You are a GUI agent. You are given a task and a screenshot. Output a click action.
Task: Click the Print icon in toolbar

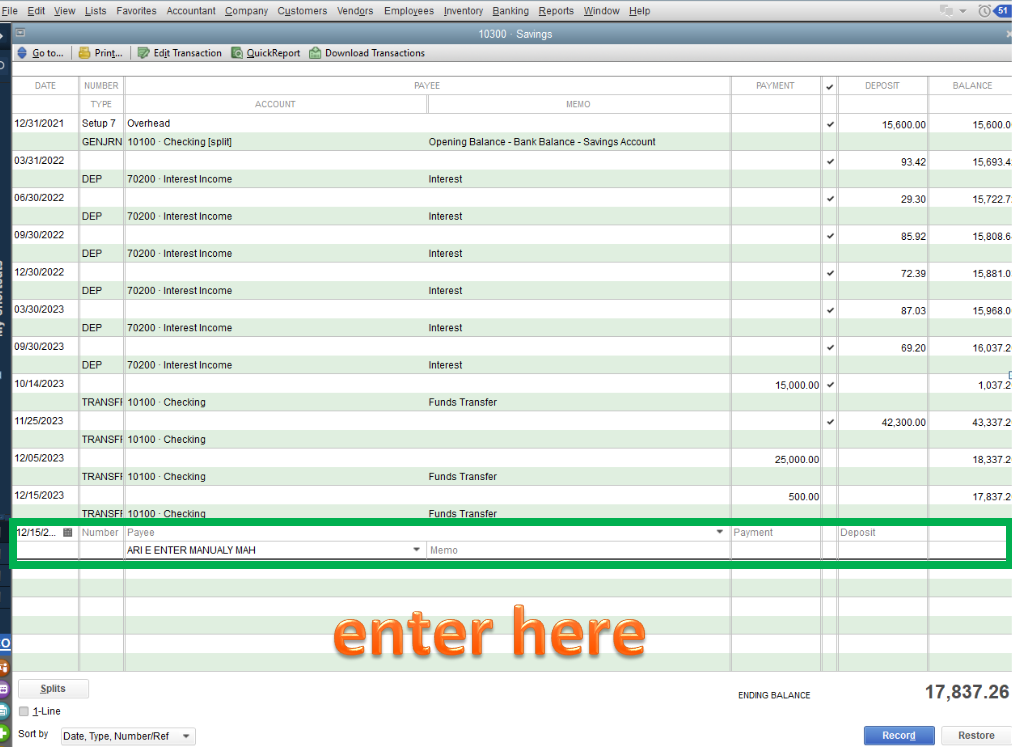click(85, 53)
